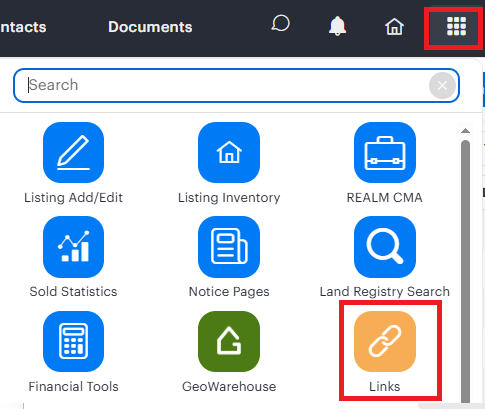This screenshot has height=409, width=485.
Task: Open the notifications bell icon
Action: click(337, 26)
